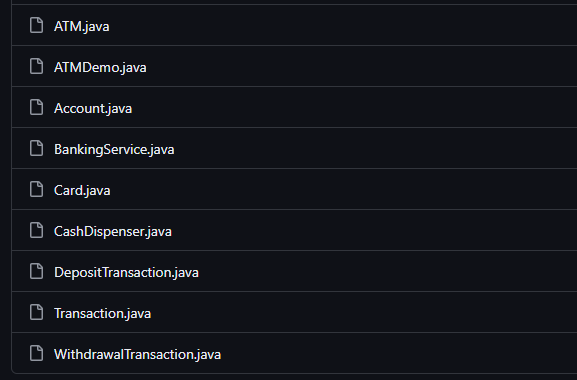This screenshot has width=577, height=380.
Task: Select the file icon for Account.java
Action: click(x=36, y=107)
